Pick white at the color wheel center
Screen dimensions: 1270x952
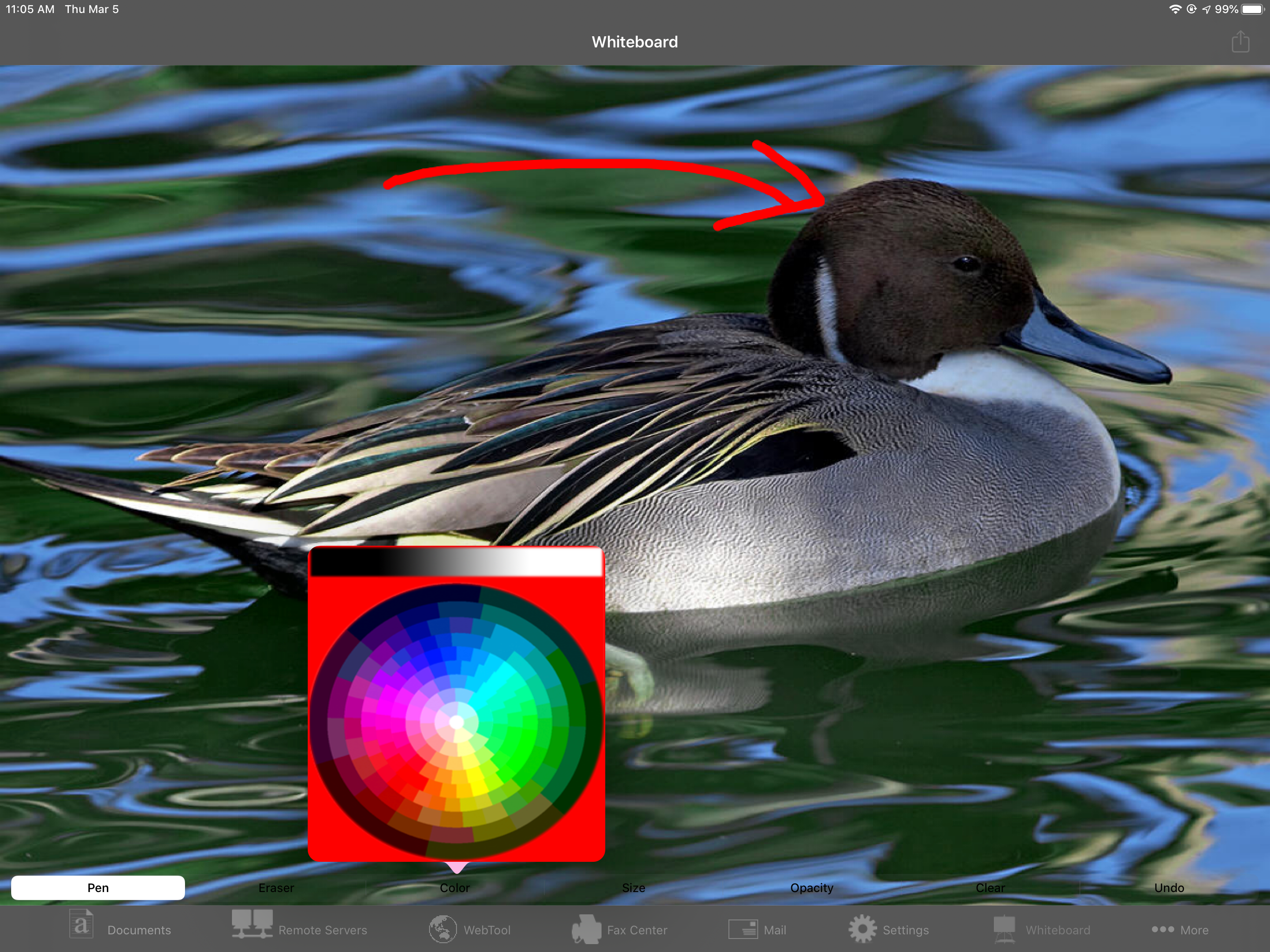[456, 722]
